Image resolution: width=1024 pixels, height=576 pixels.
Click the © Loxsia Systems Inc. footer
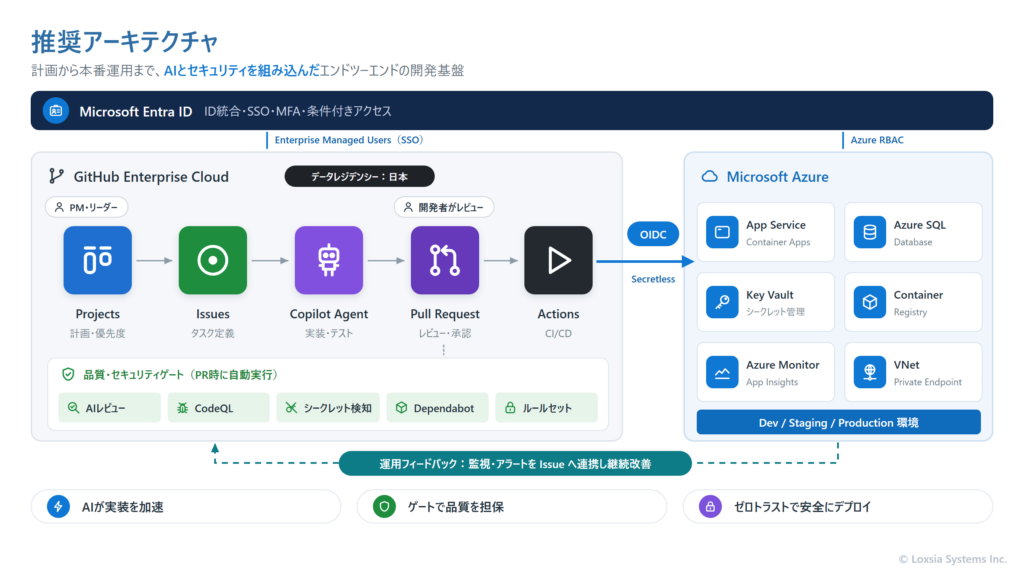pyautogui.click(x=953, y=559)
